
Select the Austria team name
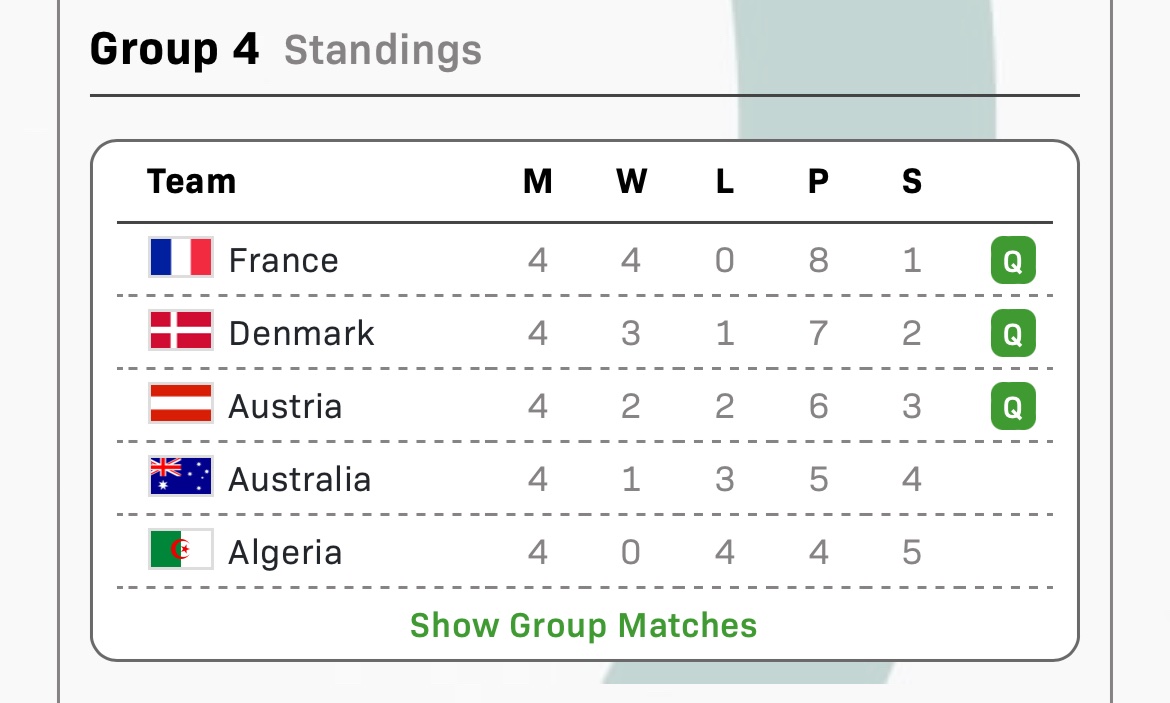pyautogui.click(x=285, y=407)
